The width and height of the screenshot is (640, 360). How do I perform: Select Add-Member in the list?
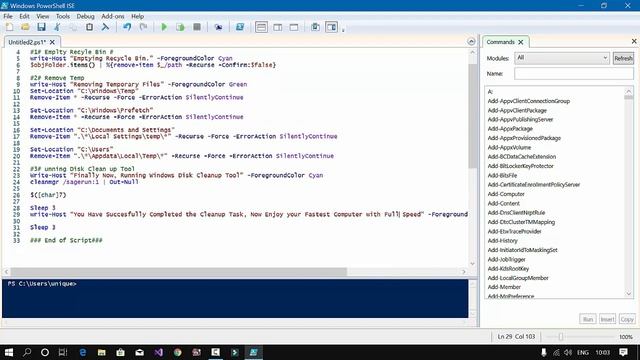click(x=504, y=287)
